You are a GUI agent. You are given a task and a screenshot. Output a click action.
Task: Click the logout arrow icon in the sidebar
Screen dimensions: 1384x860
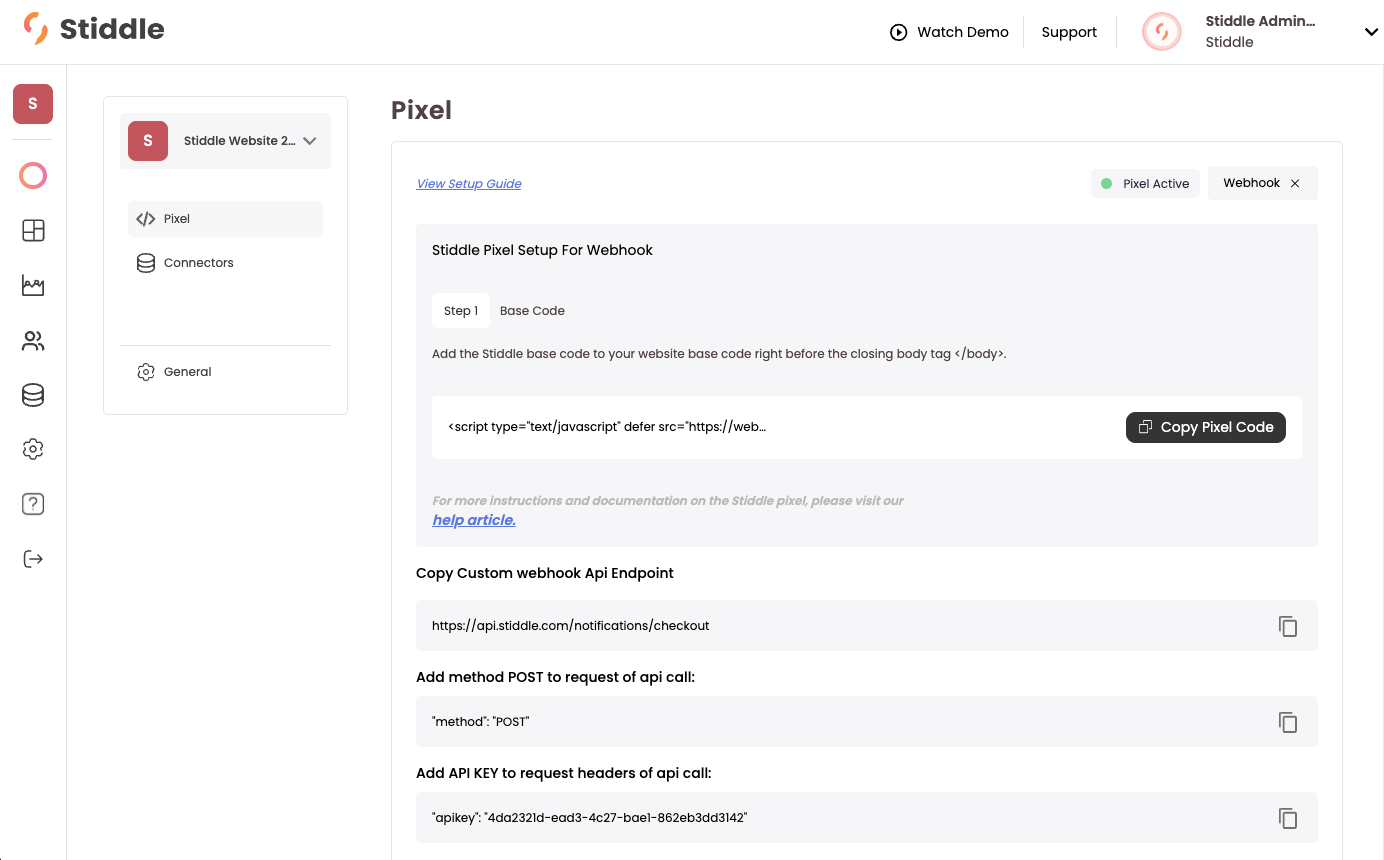(33, 559)
